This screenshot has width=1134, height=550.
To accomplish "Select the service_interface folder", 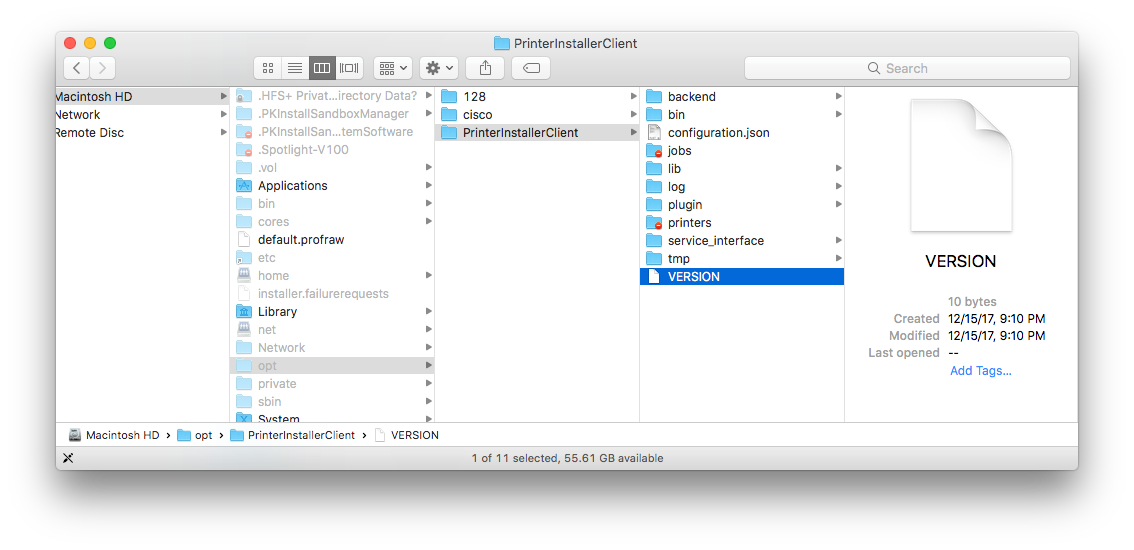I will pos(742,240).
